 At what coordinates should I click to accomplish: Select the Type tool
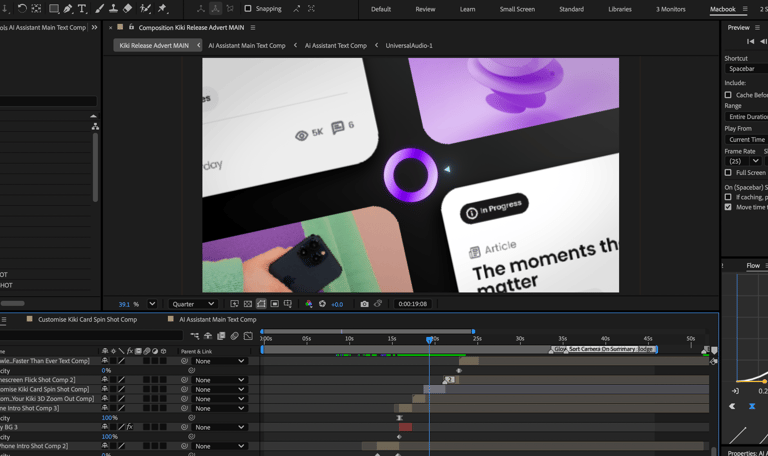click(82, 8)
